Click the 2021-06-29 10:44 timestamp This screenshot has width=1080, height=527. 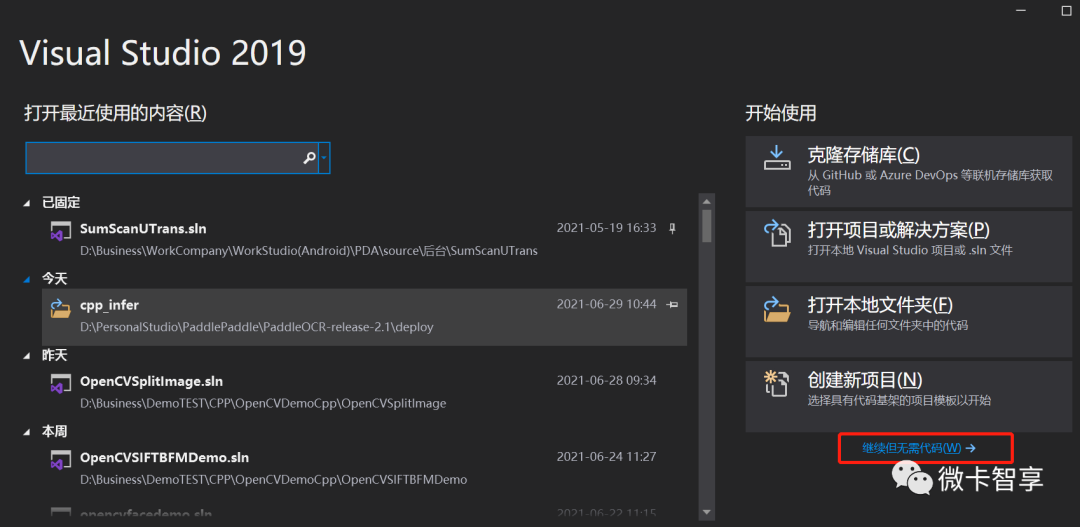[606, 304]
